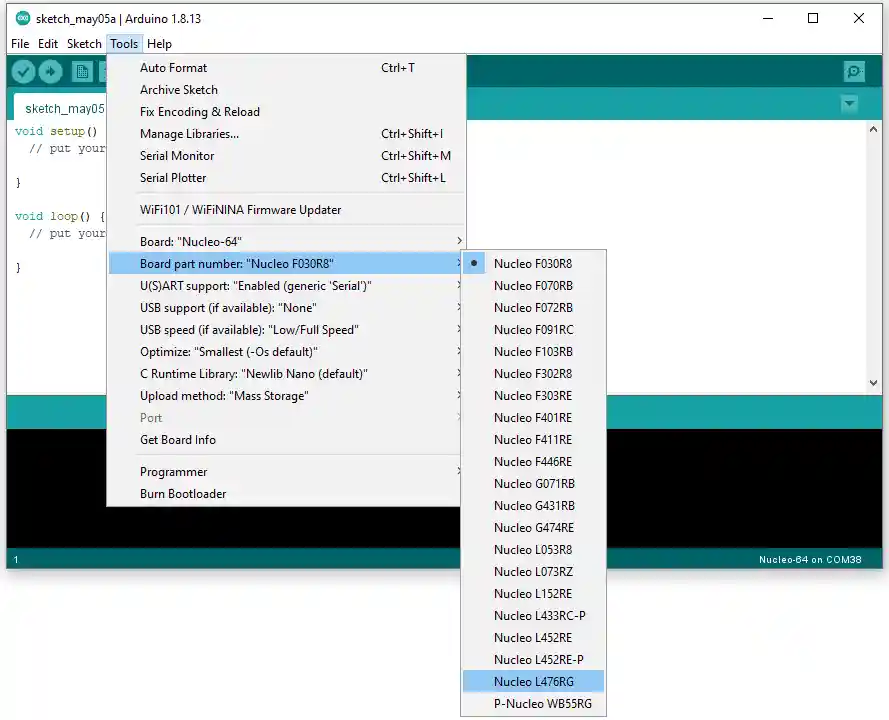Open the Sketch menu in menu bar

coord(84,44)
